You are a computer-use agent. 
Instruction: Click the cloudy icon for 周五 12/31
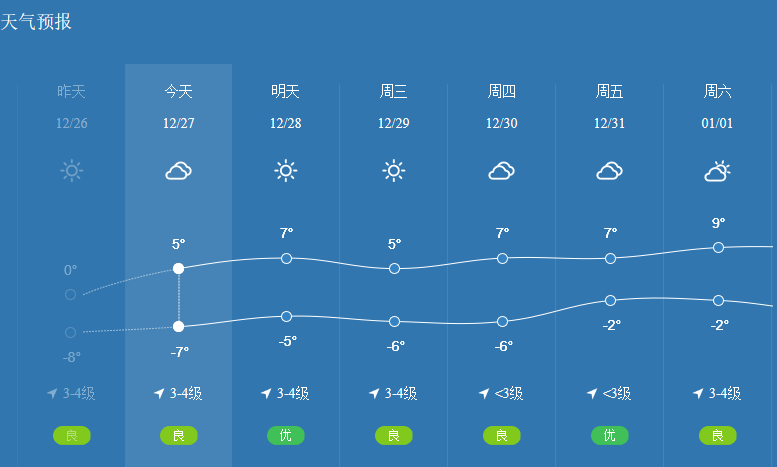[x=610, y=171]
